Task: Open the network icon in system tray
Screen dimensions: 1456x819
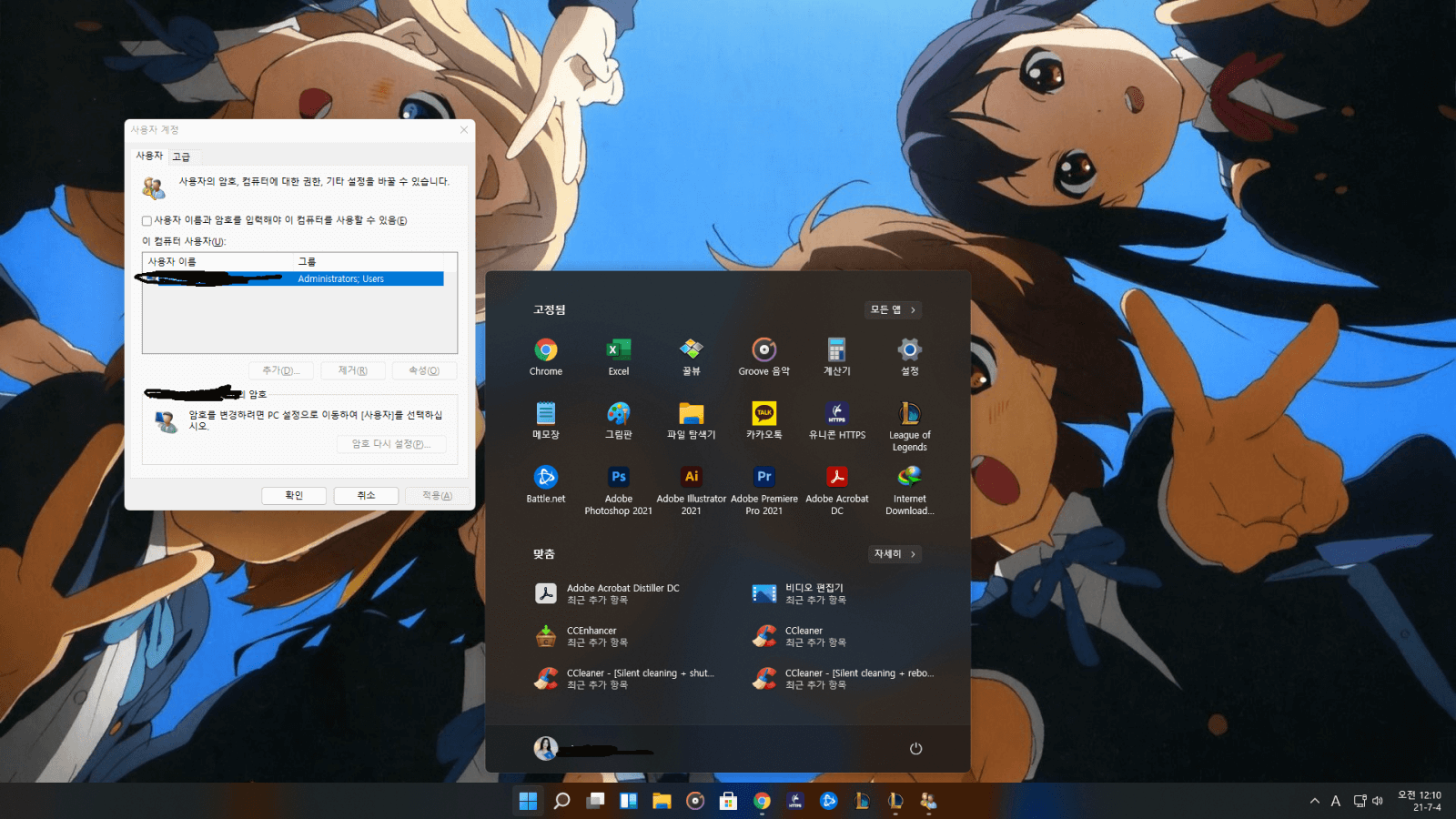Action: (1360, 801)
